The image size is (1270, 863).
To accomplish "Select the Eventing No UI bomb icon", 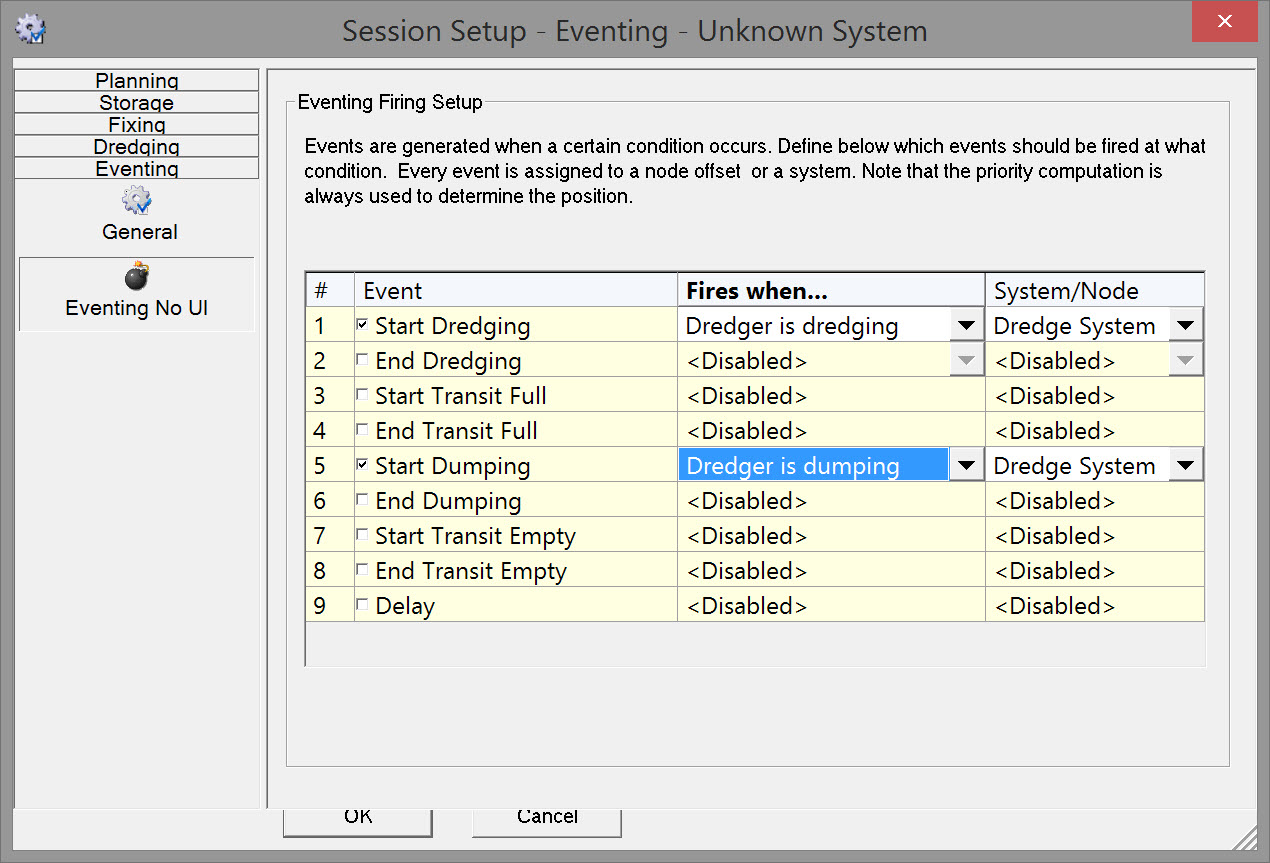I will pyautogui.click(x=137, y=277).
